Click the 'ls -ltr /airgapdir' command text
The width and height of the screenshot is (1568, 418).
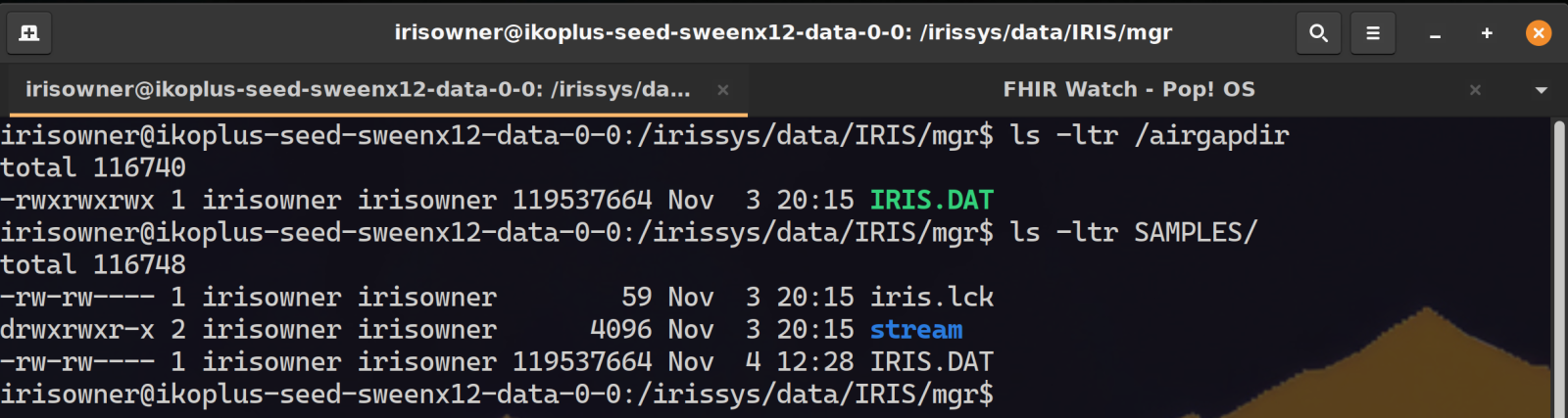1149,135
